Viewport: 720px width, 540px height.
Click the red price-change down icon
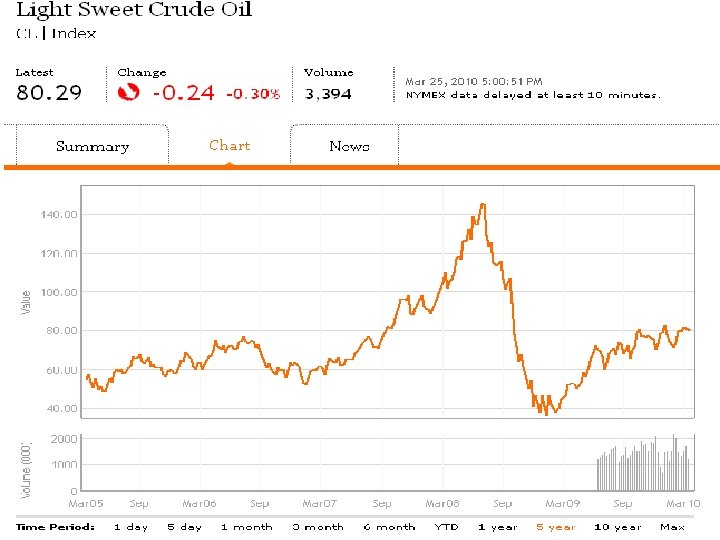click(128, 93)
